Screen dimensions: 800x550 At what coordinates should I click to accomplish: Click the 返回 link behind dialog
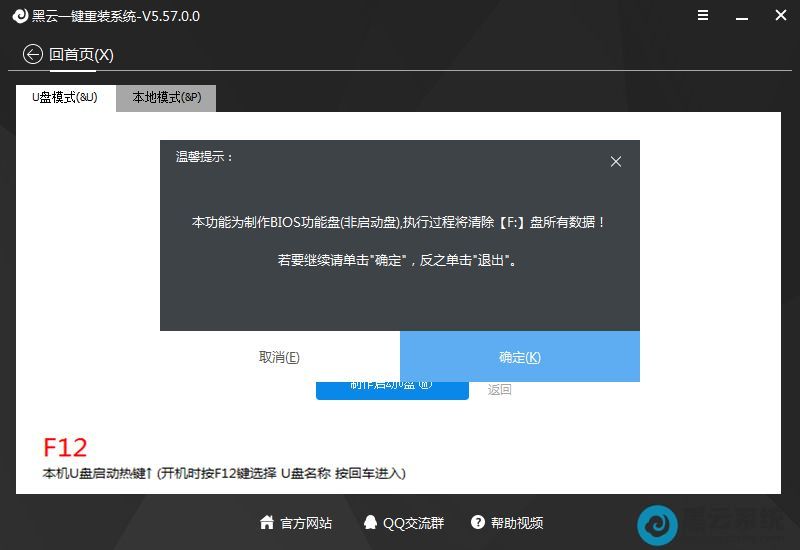coord(500,390)
